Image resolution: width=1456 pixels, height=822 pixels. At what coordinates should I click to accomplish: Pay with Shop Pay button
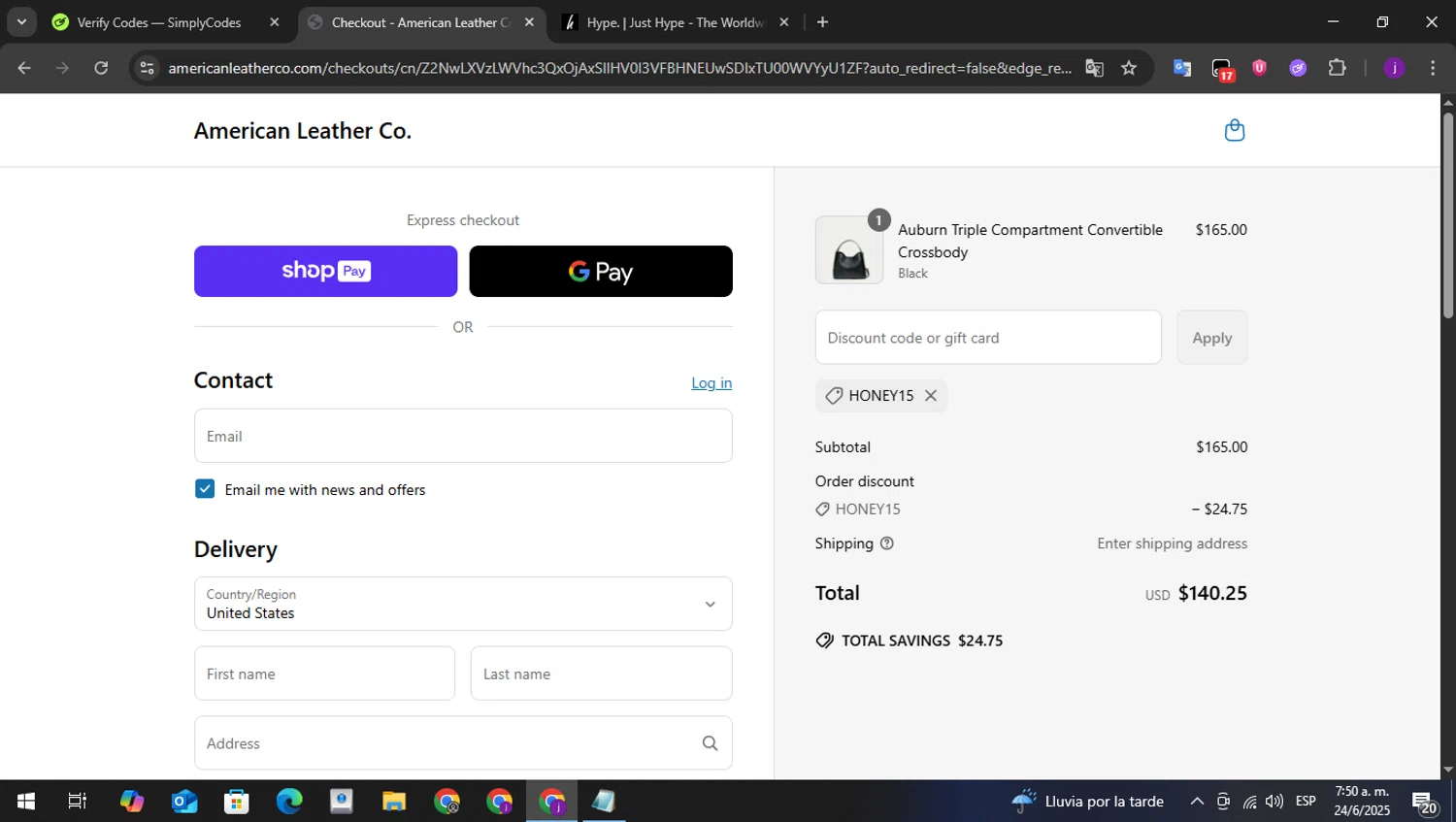click(x=325, y=271)
